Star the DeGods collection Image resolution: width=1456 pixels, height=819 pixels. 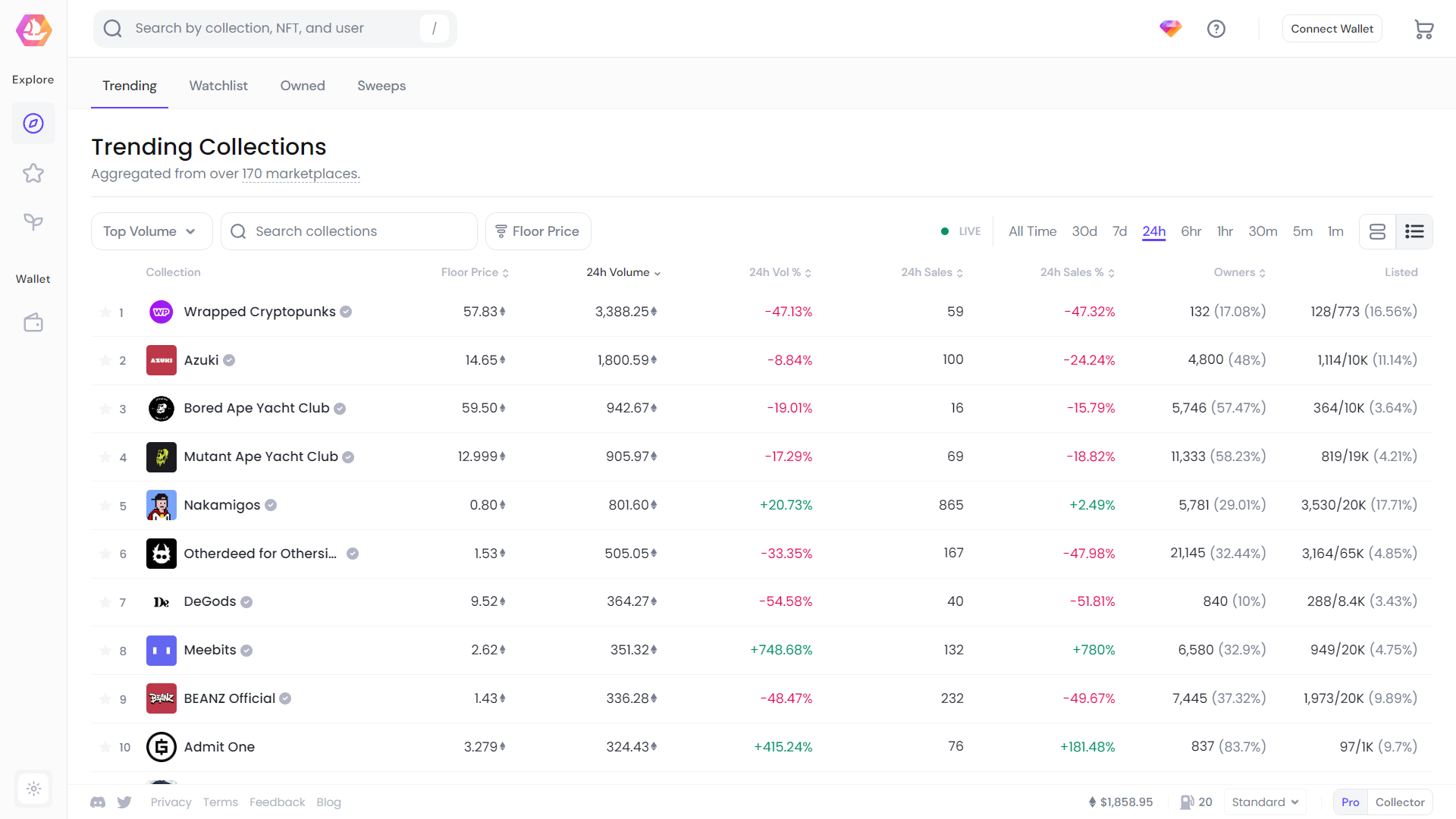(105, 602)
